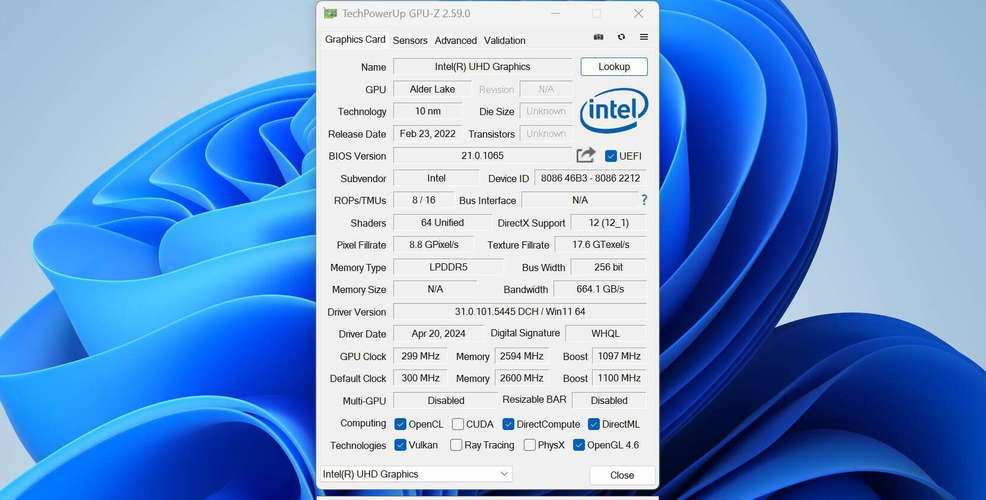Click the GPU field showing Alder Lake
The image size is (986, 500).
point(432,89)
